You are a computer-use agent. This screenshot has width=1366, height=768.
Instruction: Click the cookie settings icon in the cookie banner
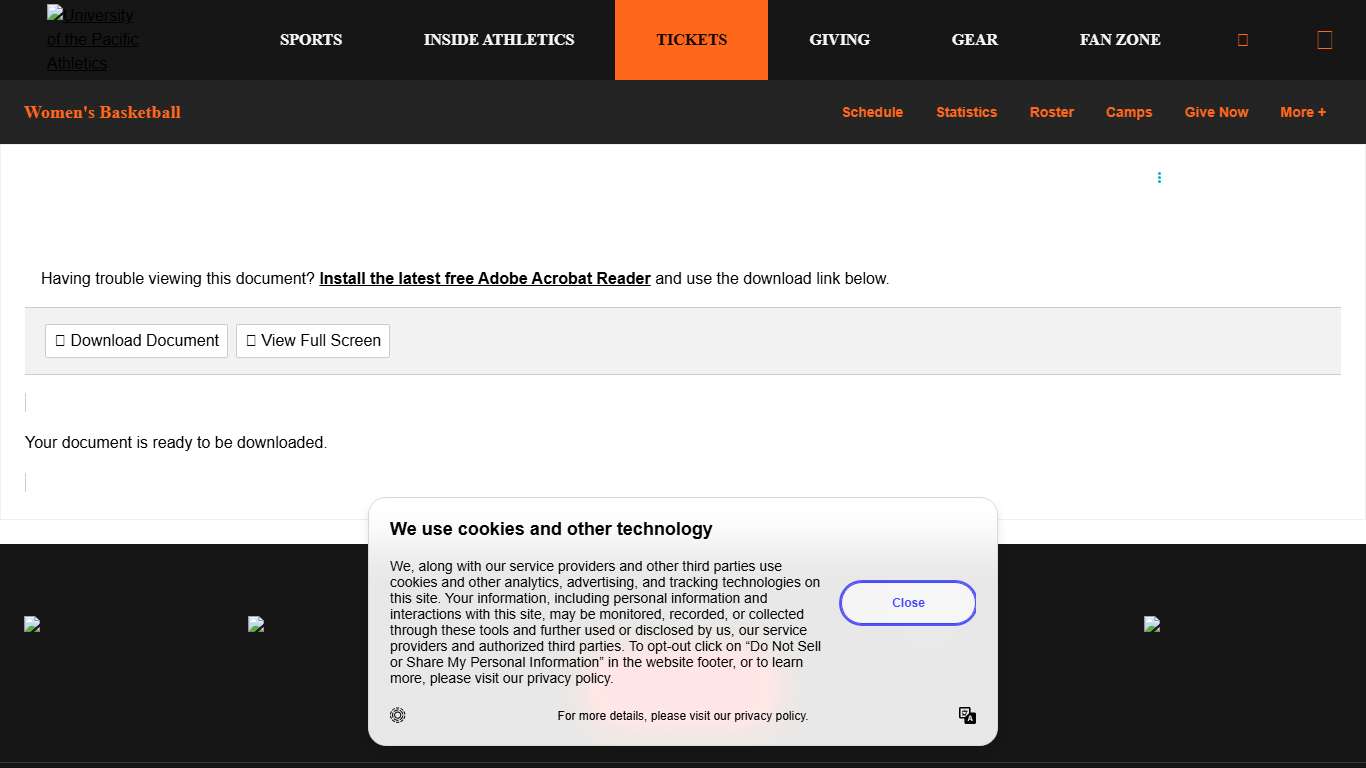398,715
